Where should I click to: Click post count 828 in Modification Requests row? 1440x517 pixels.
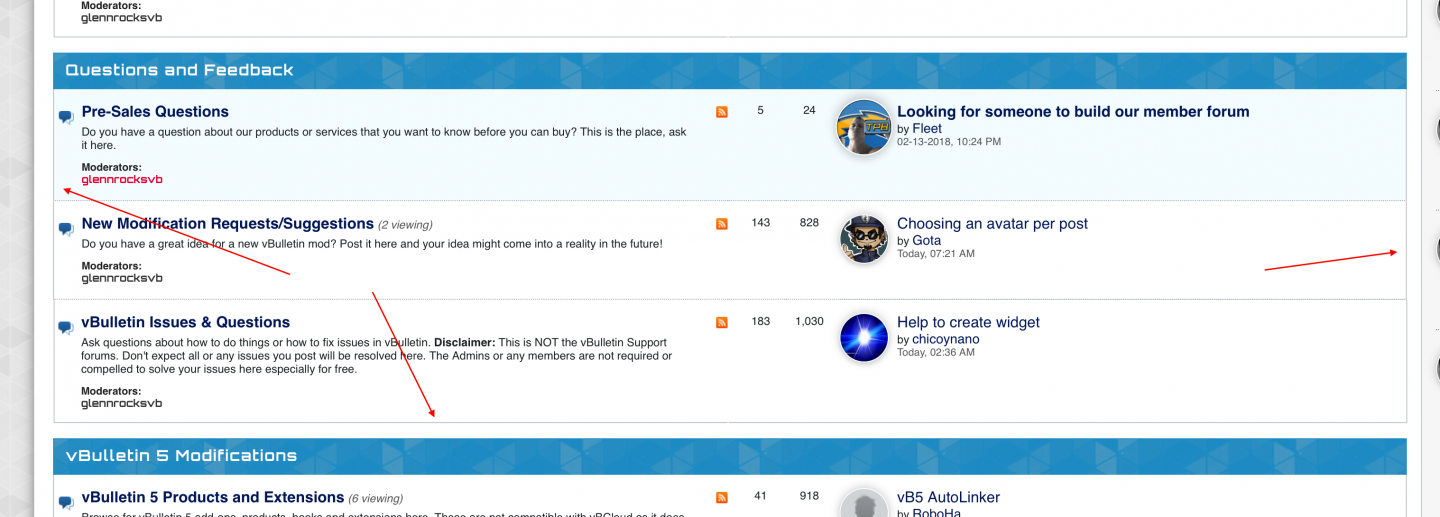pos(809,223)
